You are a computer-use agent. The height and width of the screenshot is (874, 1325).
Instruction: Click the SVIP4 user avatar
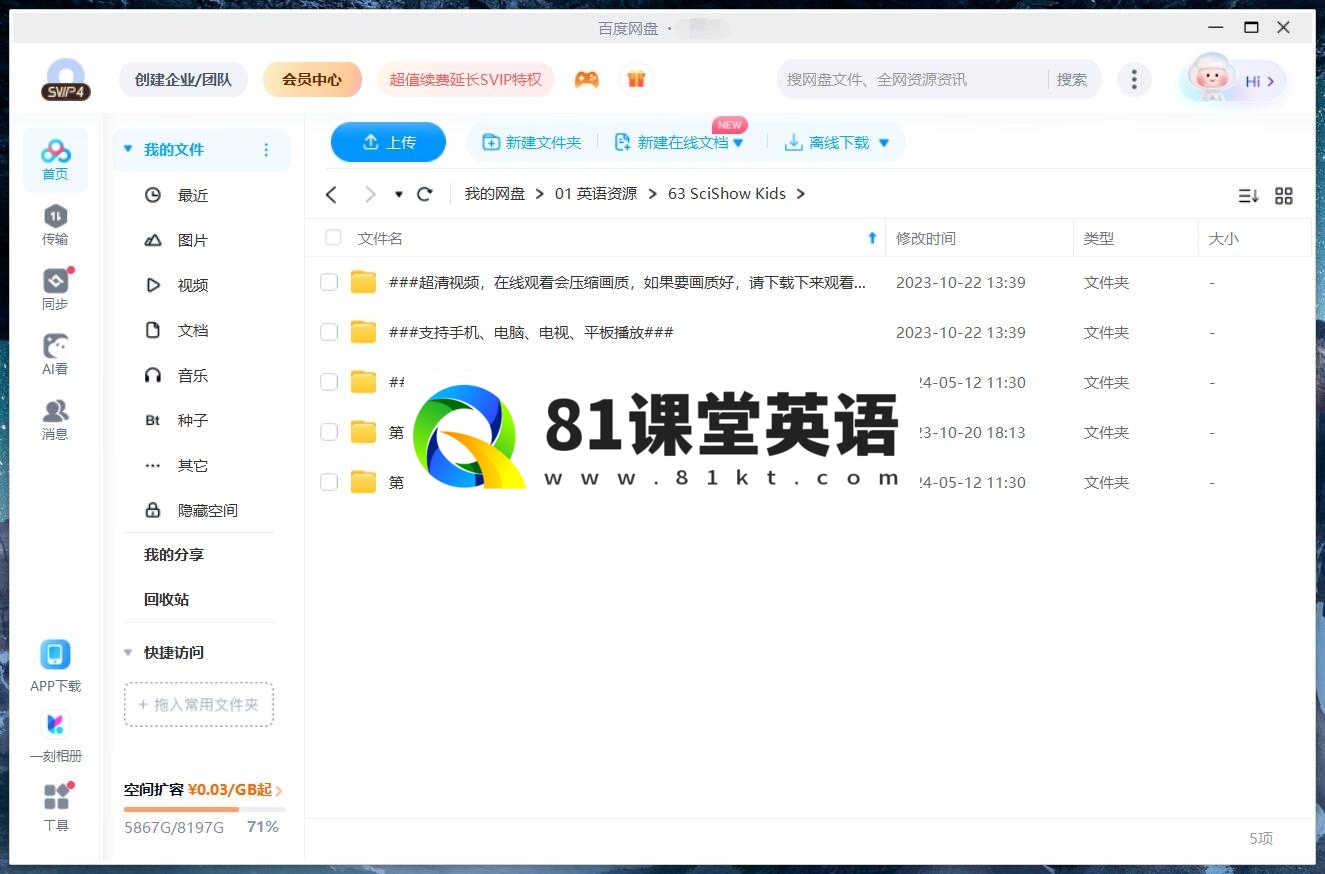point(66,79)
